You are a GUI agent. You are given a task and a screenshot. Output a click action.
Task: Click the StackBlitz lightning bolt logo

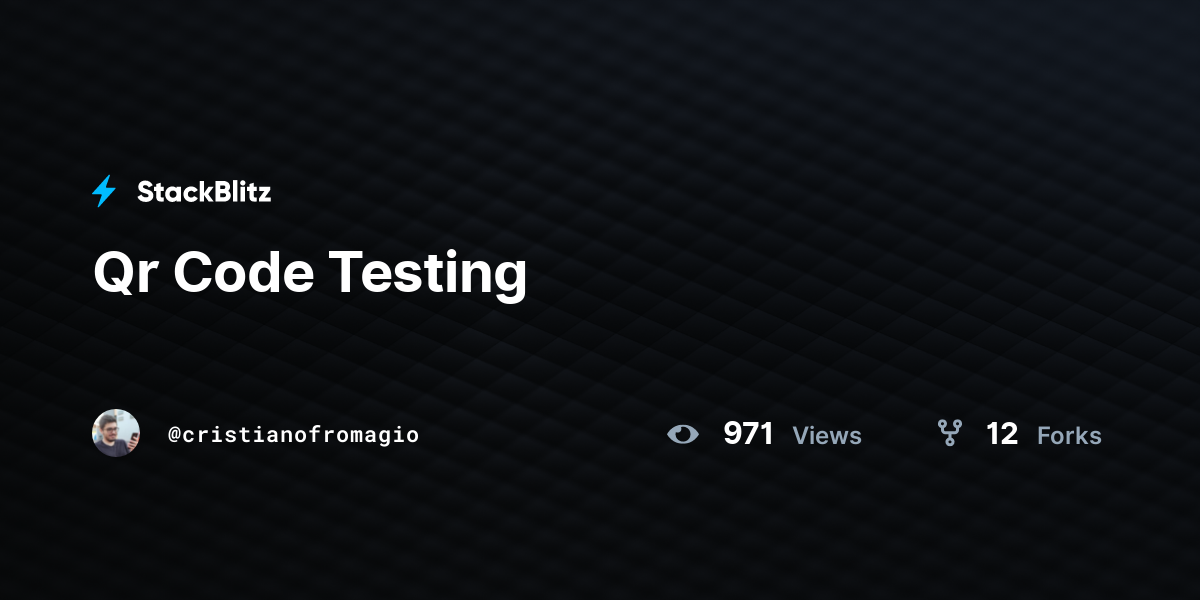point(104,191)
